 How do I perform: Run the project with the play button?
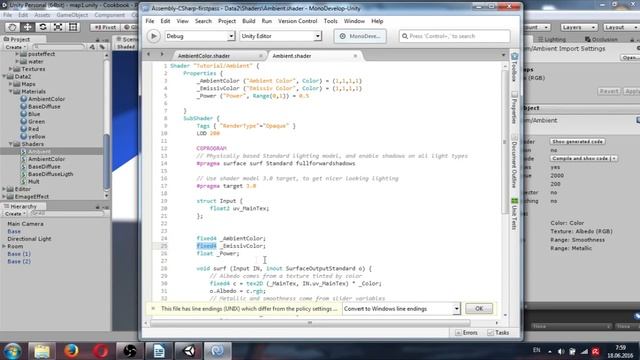coord(153,36)
